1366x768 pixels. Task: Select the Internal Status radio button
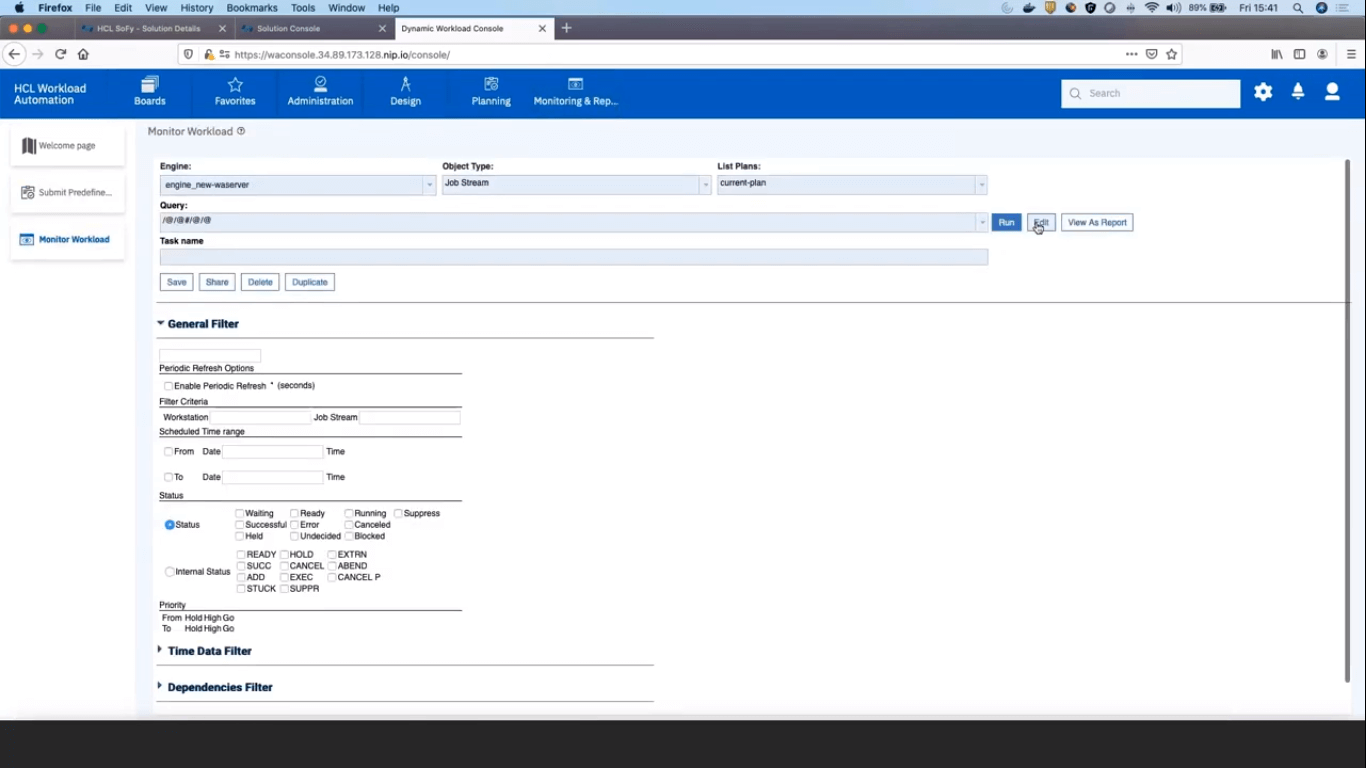coord(169,572)
